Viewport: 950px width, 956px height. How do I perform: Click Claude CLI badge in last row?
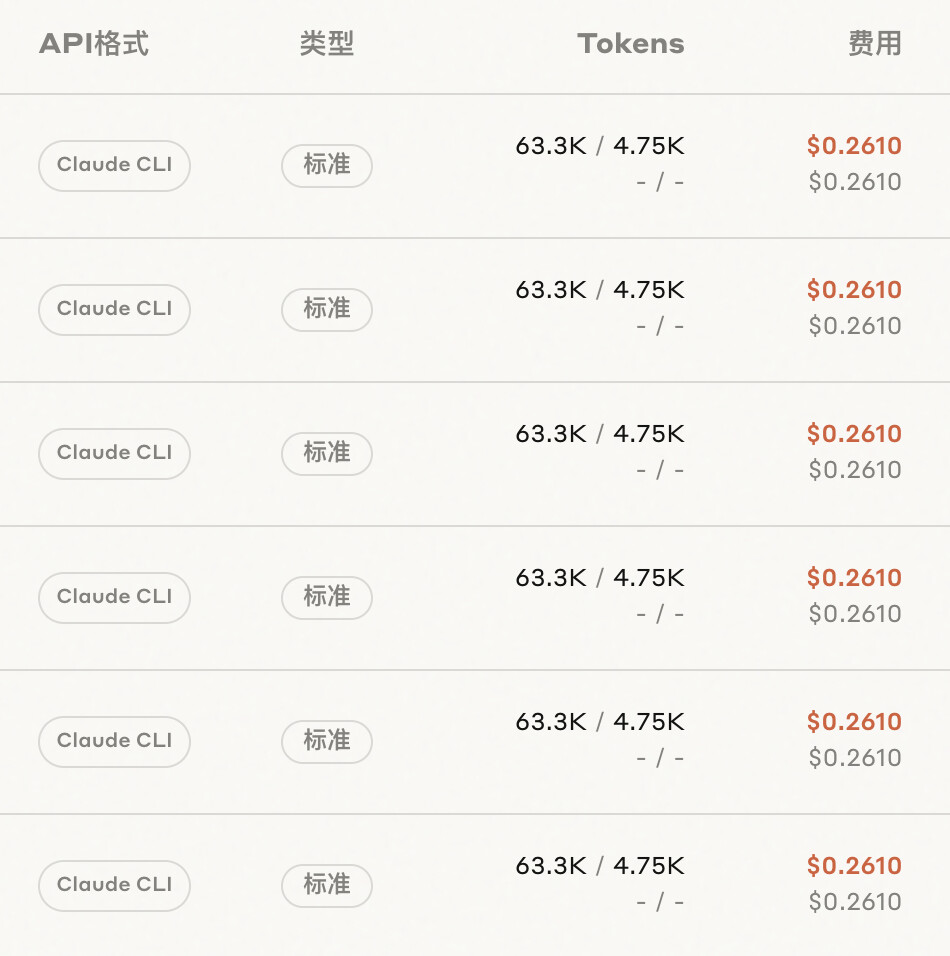115,885
